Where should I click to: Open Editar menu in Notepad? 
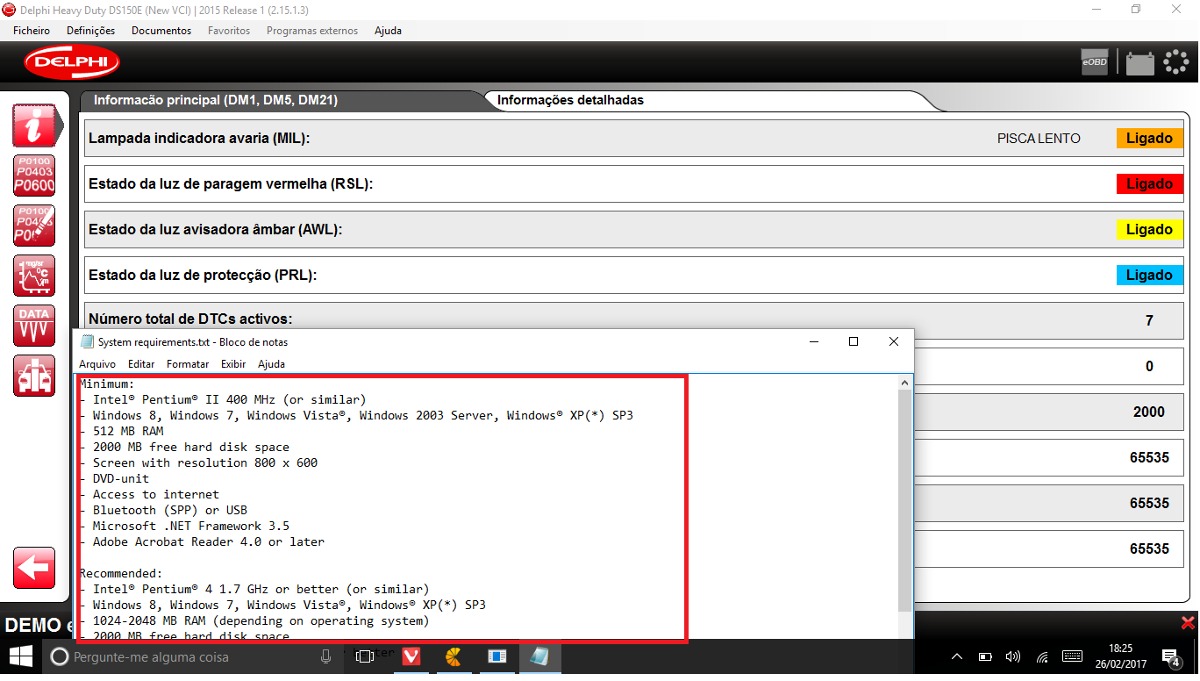tap(141, 364)
